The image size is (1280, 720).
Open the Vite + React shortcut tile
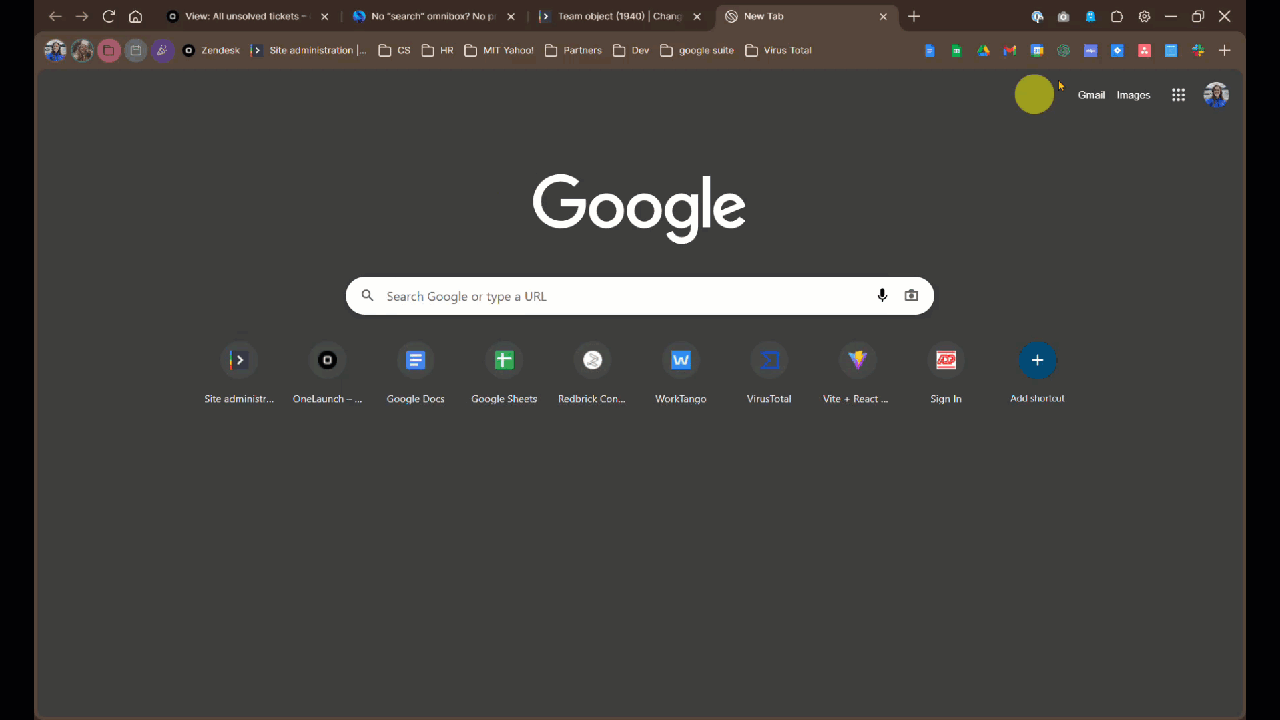[x=857, y=374]
